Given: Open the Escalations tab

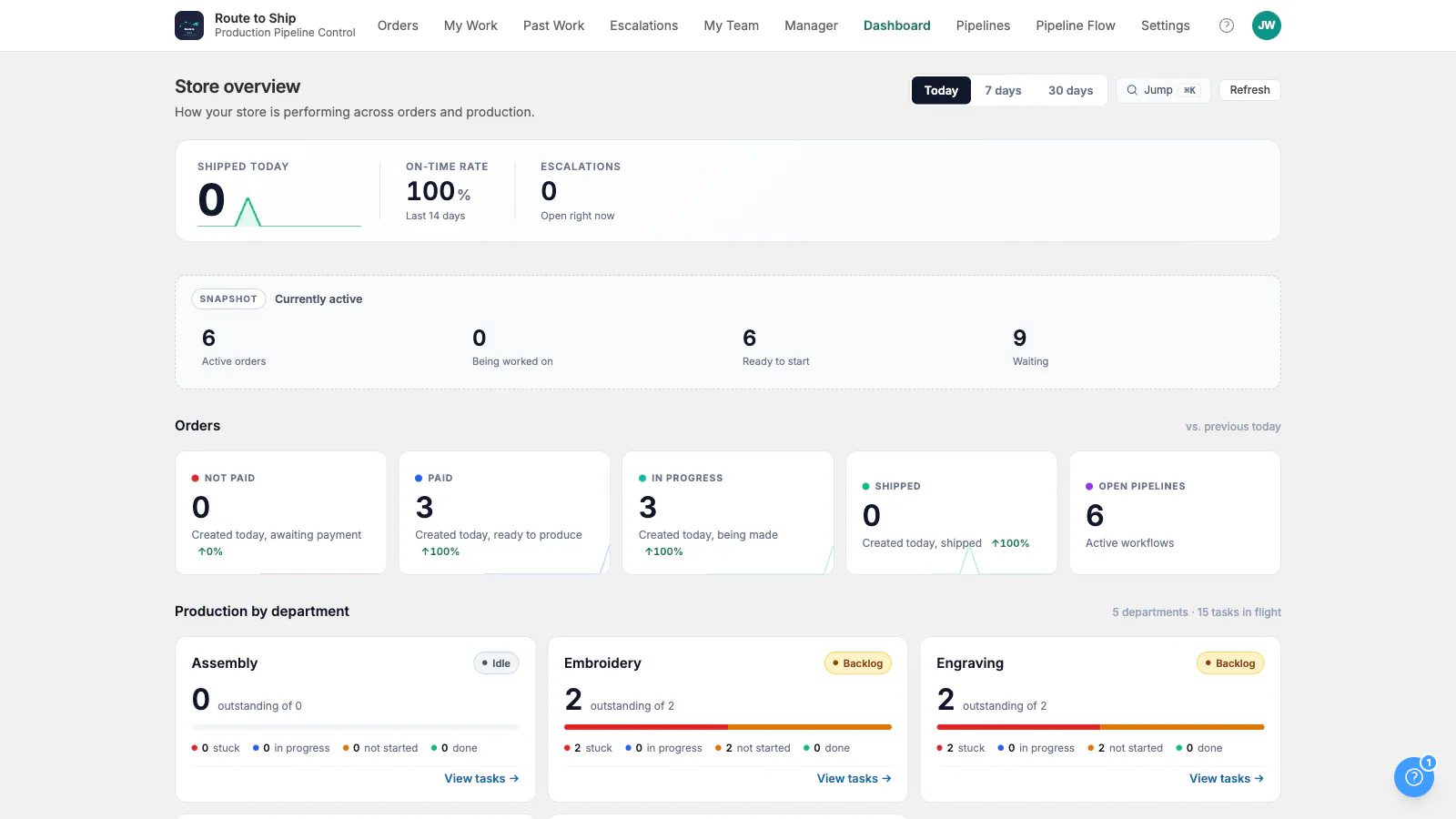Looking at the screenshot, I should (644, 25).
